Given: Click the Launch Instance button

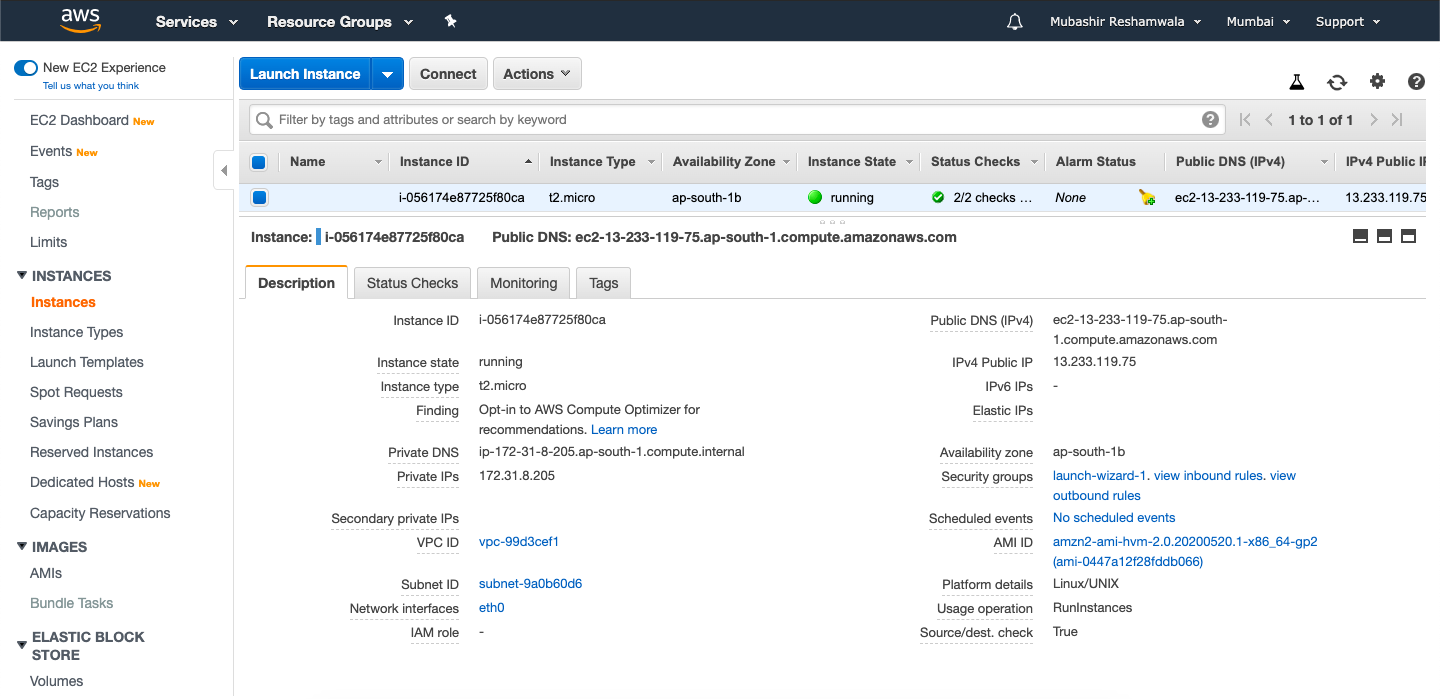Looking at the screenshot, I should pos(305,74).
